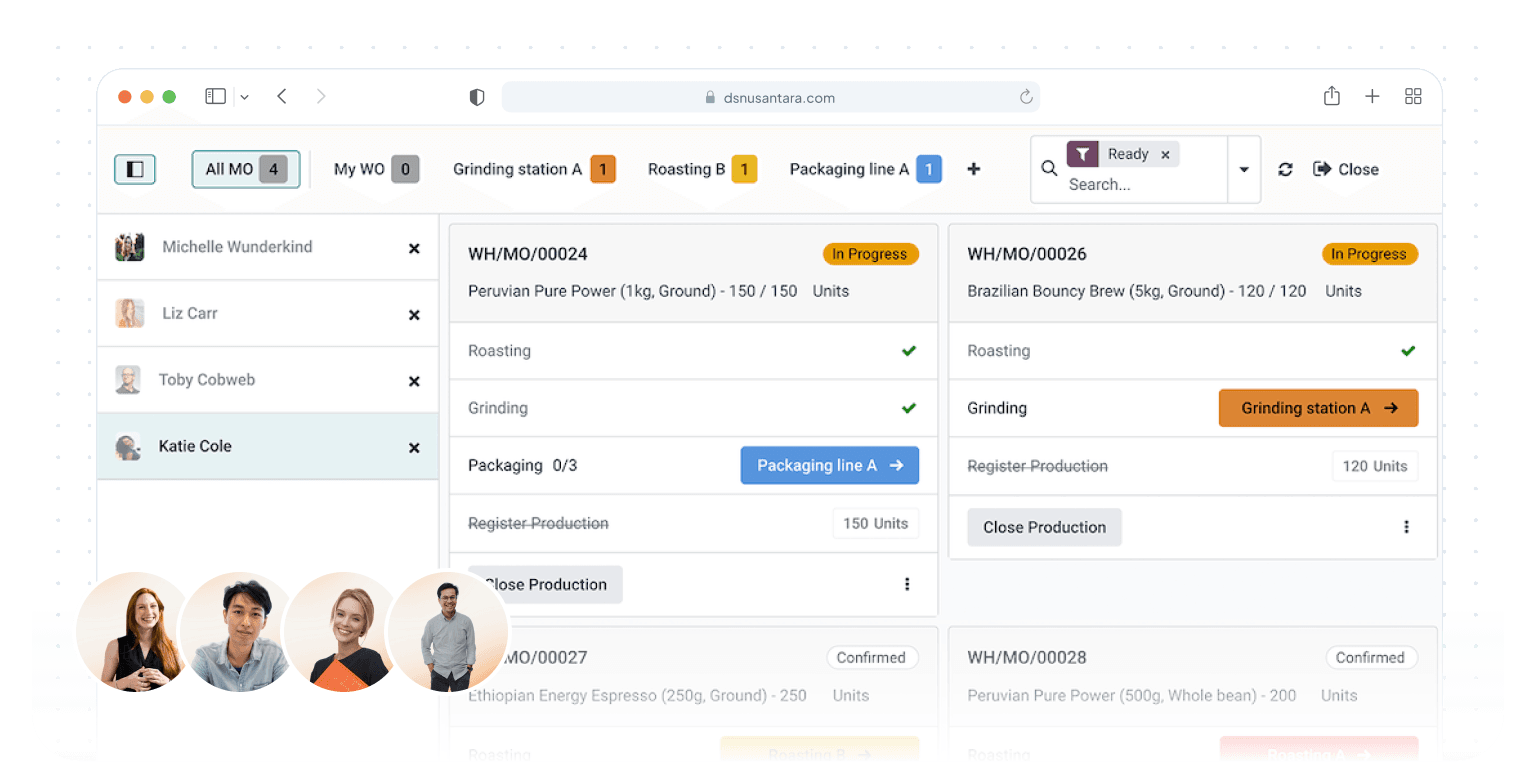This screenshot has height=762, width=1536.
Task: Click Liz Carr avatar picture
Action: (130, 313)
